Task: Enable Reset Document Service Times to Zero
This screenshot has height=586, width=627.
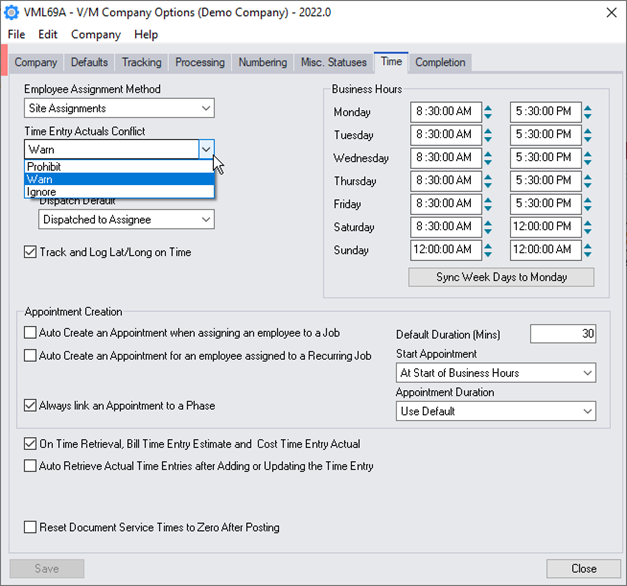Action: [30, 527]
